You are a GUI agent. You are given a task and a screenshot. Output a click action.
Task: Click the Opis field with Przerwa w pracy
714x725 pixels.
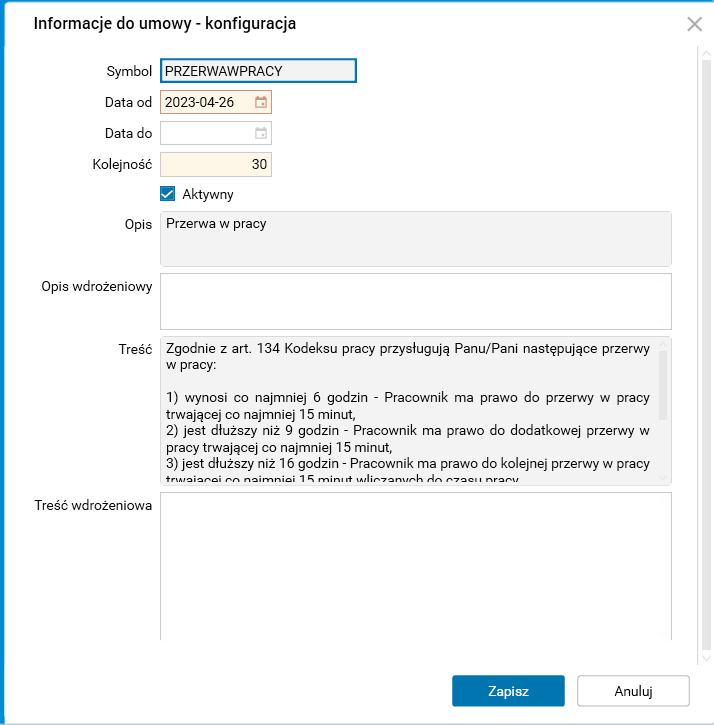[x=415, y=238]
